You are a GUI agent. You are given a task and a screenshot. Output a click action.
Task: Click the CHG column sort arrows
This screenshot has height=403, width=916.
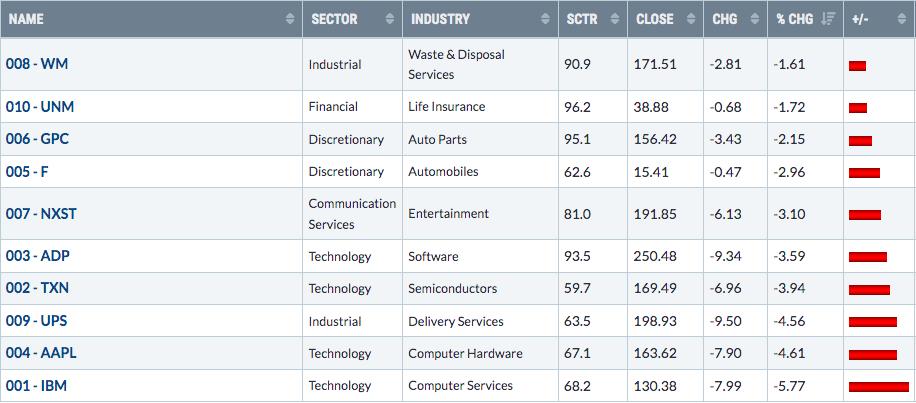(755, 19)
